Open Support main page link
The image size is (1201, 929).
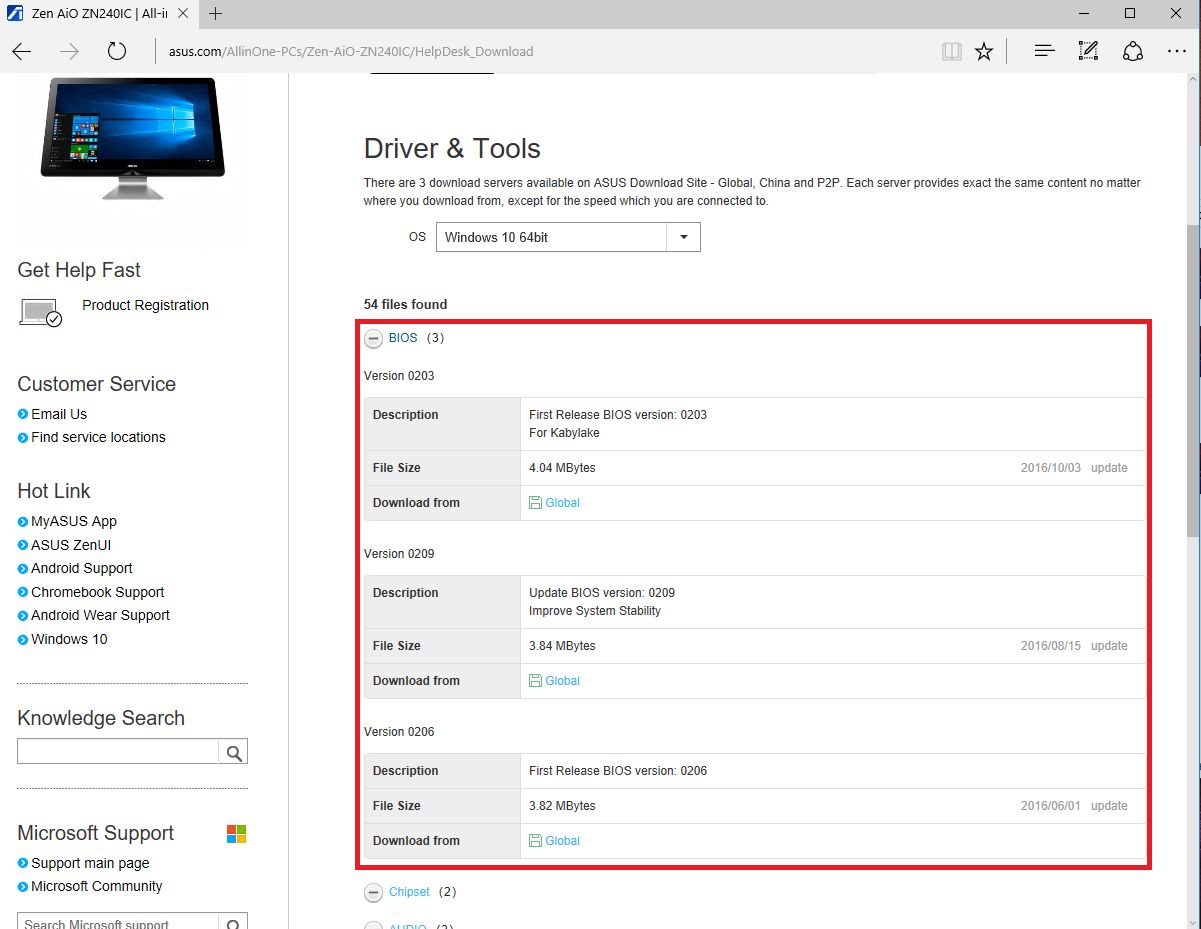(x=90, y=863)
